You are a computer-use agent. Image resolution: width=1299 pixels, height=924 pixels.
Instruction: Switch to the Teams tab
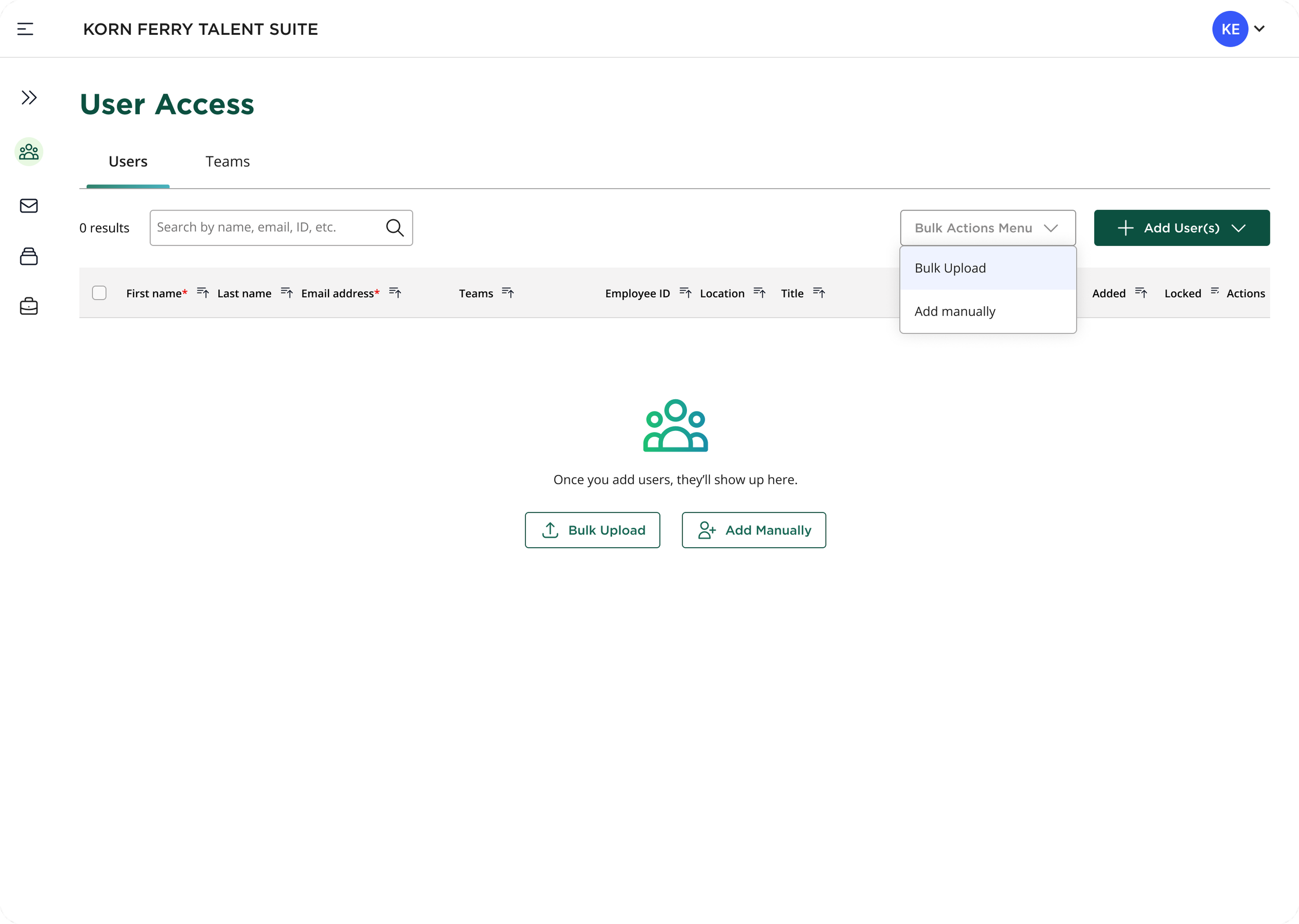(228, 162)
